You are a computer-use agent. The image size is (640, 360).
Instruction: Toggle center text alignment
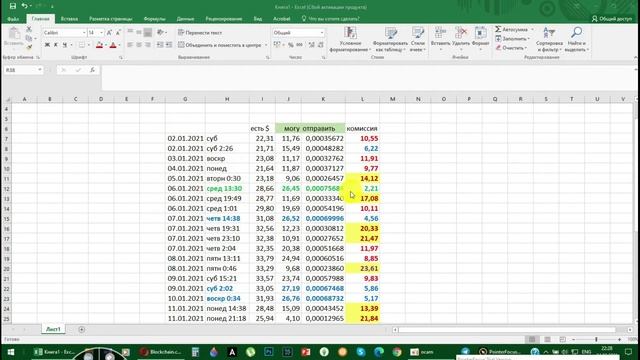coord(139,45)
